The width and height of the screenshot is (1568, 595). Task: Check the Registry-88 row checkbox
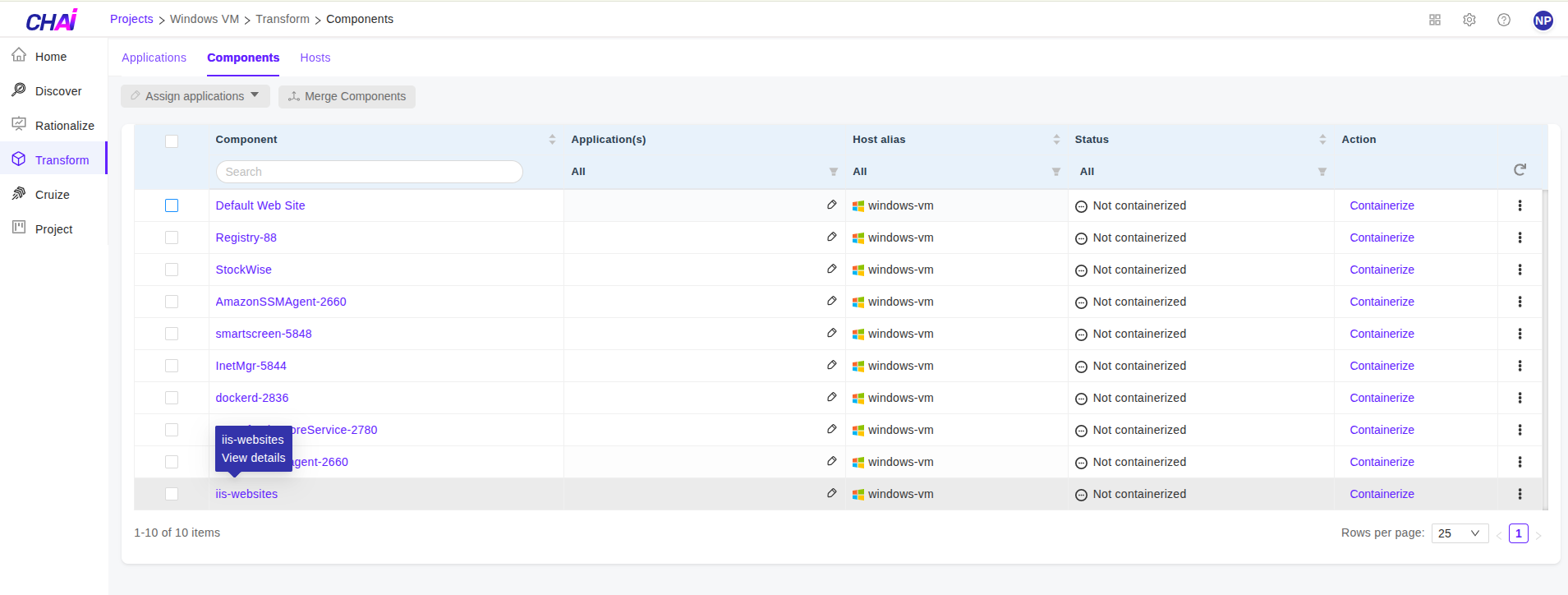coord(172,238)
